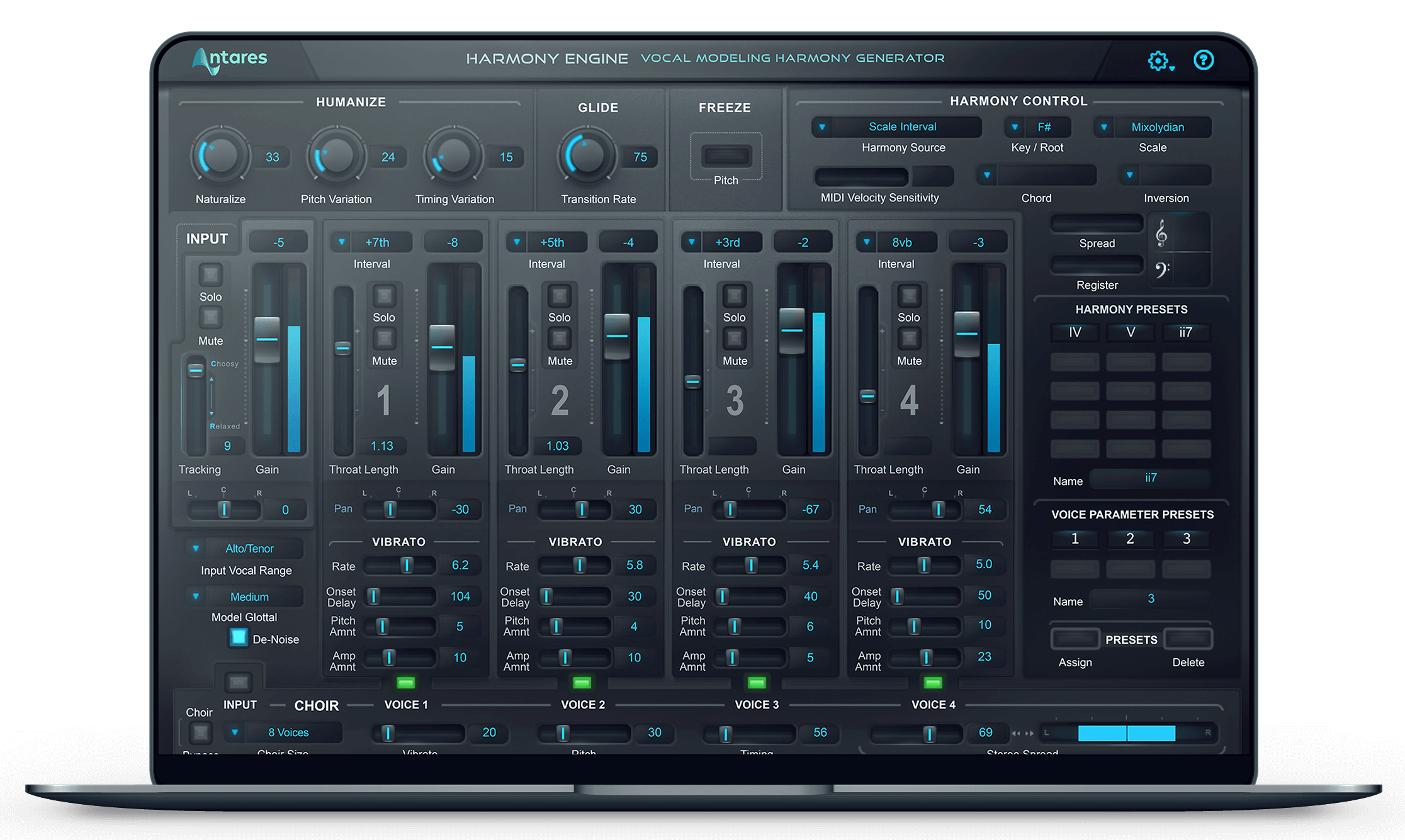This screenshot has width=1405, height=840.
Task: Click the preset Name field showing ii7
Action: pyautogui.click(x=1150, y=478)
